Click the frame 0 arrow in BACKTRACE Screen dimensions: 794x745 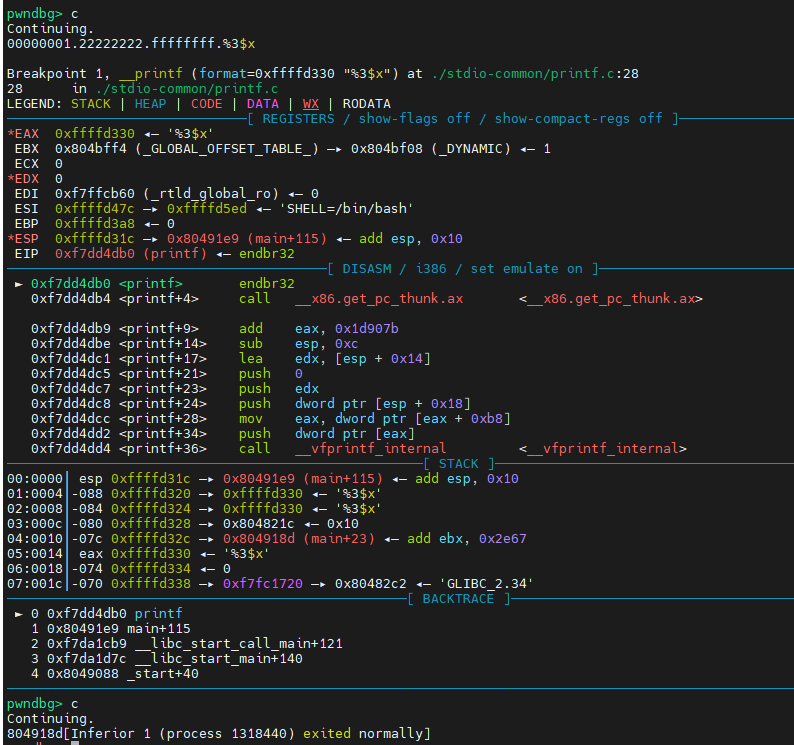click(x=19, y=613)
